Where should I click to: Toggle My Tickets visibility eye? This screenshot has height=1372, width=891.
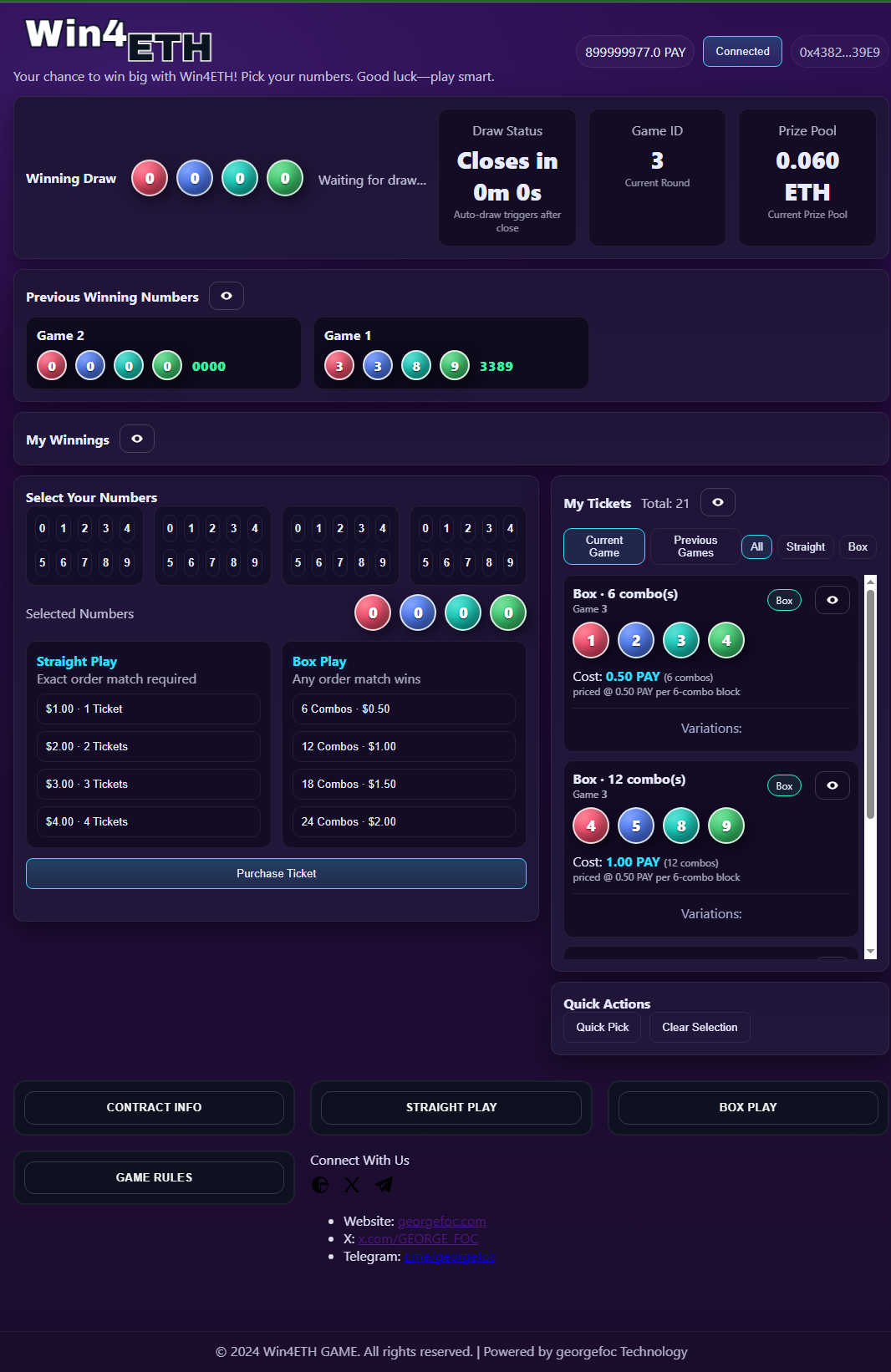(718, 502)
